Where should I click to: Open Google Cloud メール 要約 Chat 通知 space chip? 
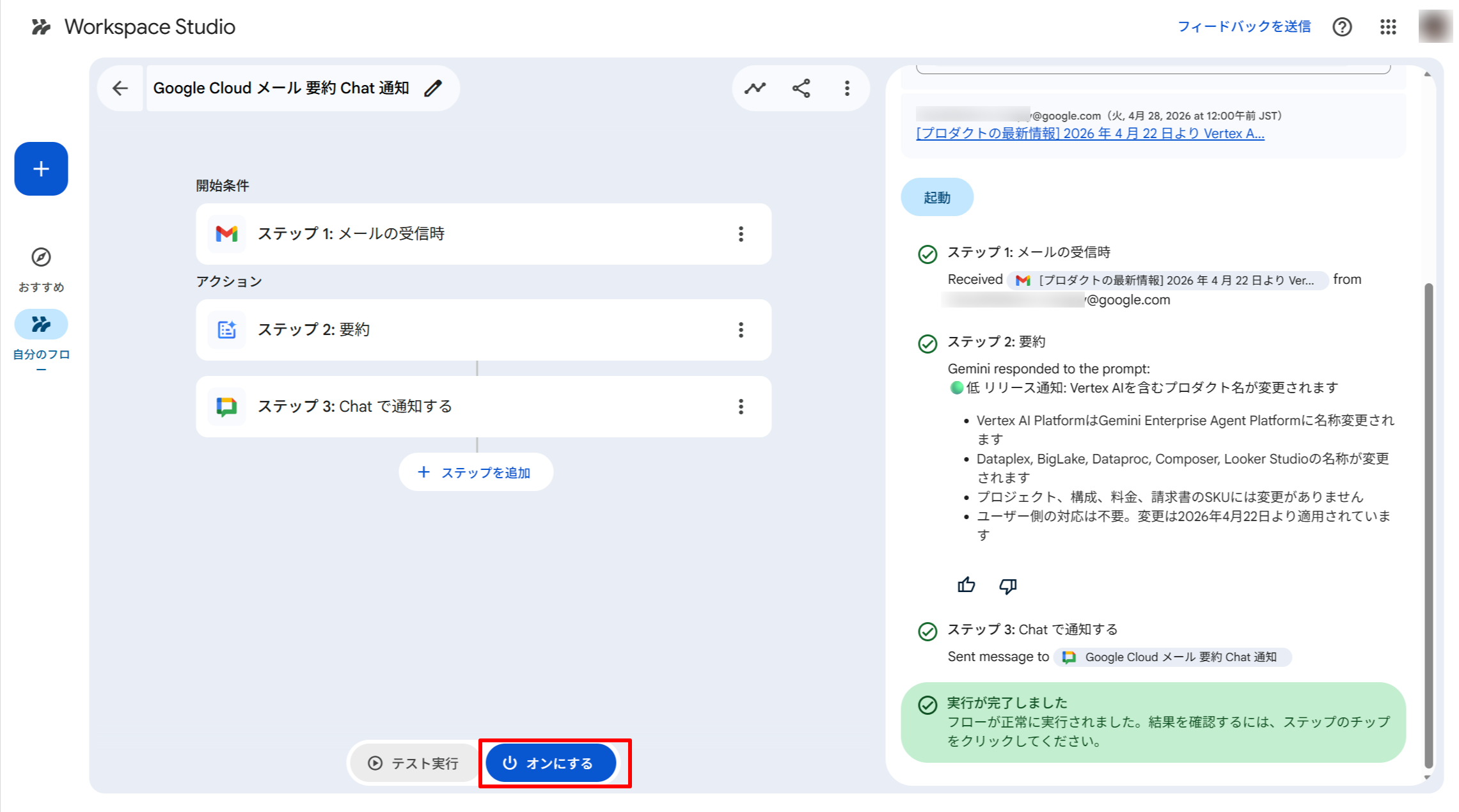point(1172,657)
